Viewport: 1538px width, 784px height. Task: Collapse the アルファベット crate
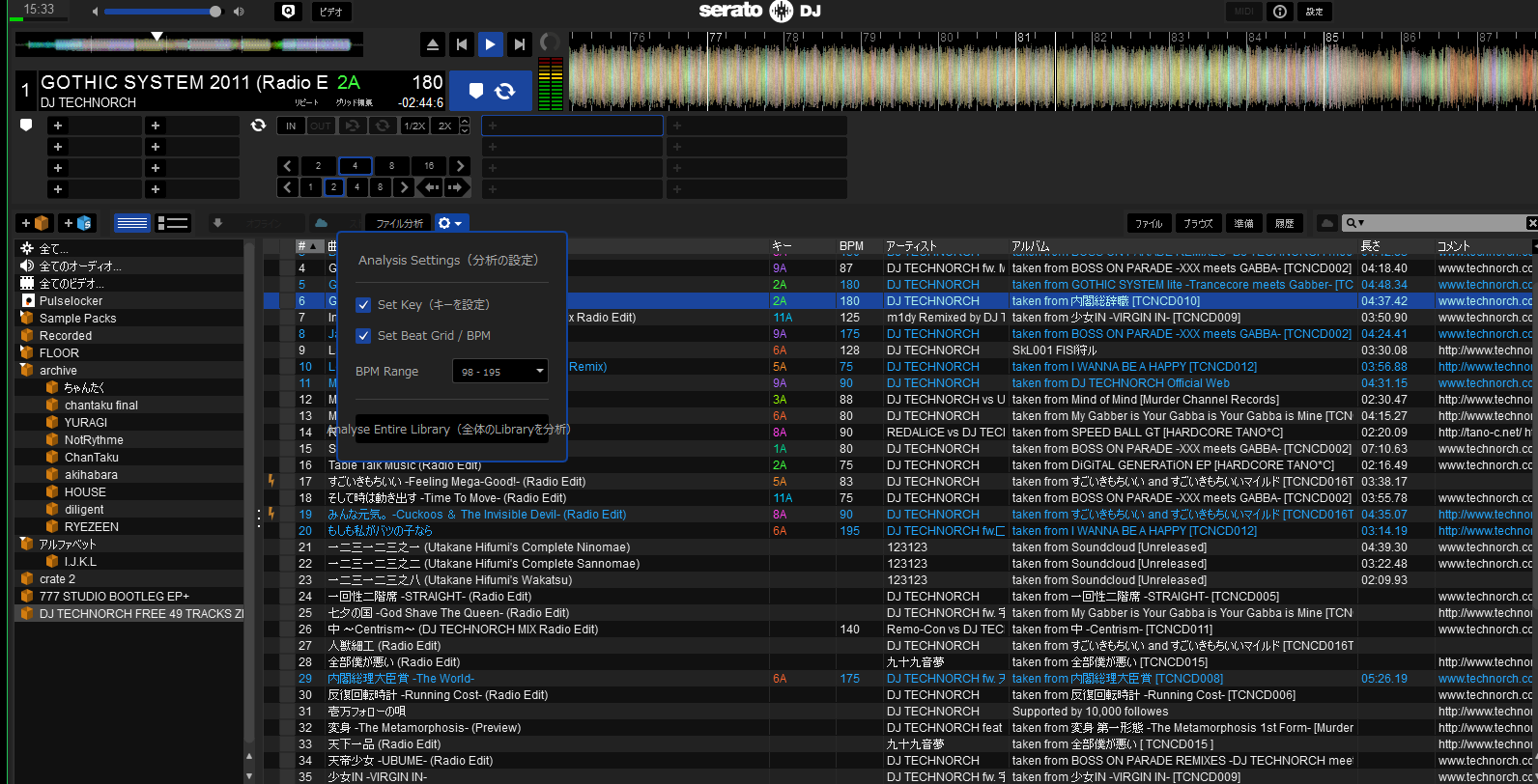[26, 545]
